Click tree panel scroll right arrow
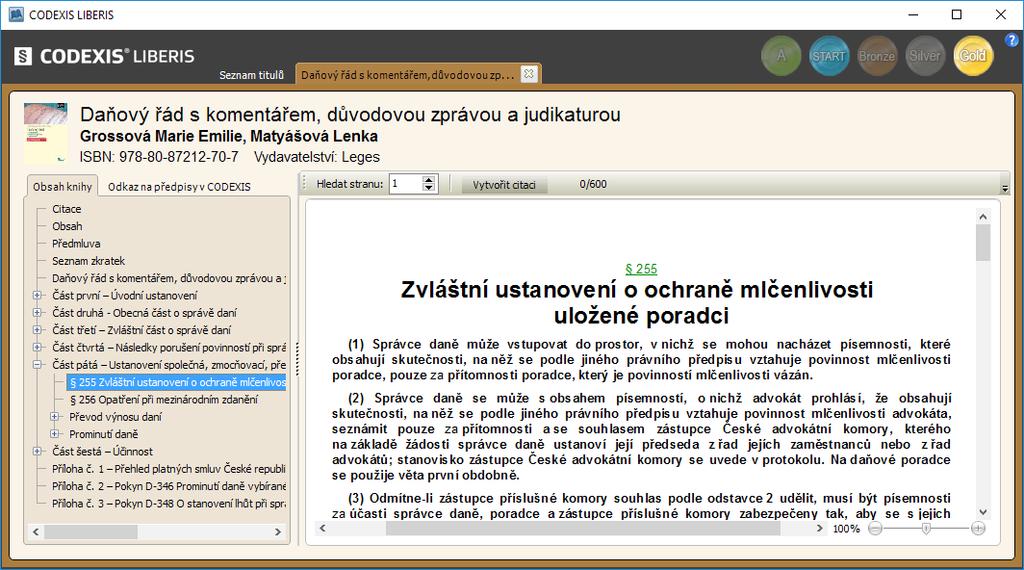The height and width of the screenshot is (570, 1024). coord(278,532)
